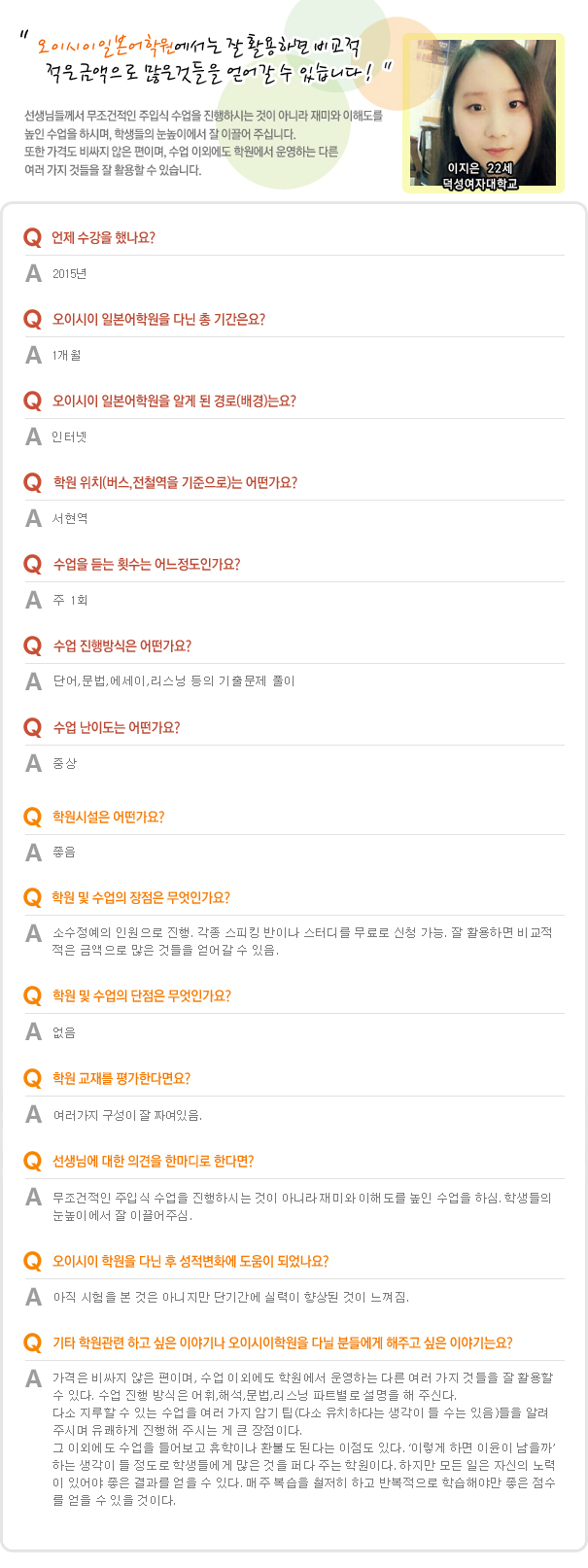The width and height of the screenshot is (588, 1568).
Task: Click the A icon beside answer '서현역'
Action: point(33,519)
